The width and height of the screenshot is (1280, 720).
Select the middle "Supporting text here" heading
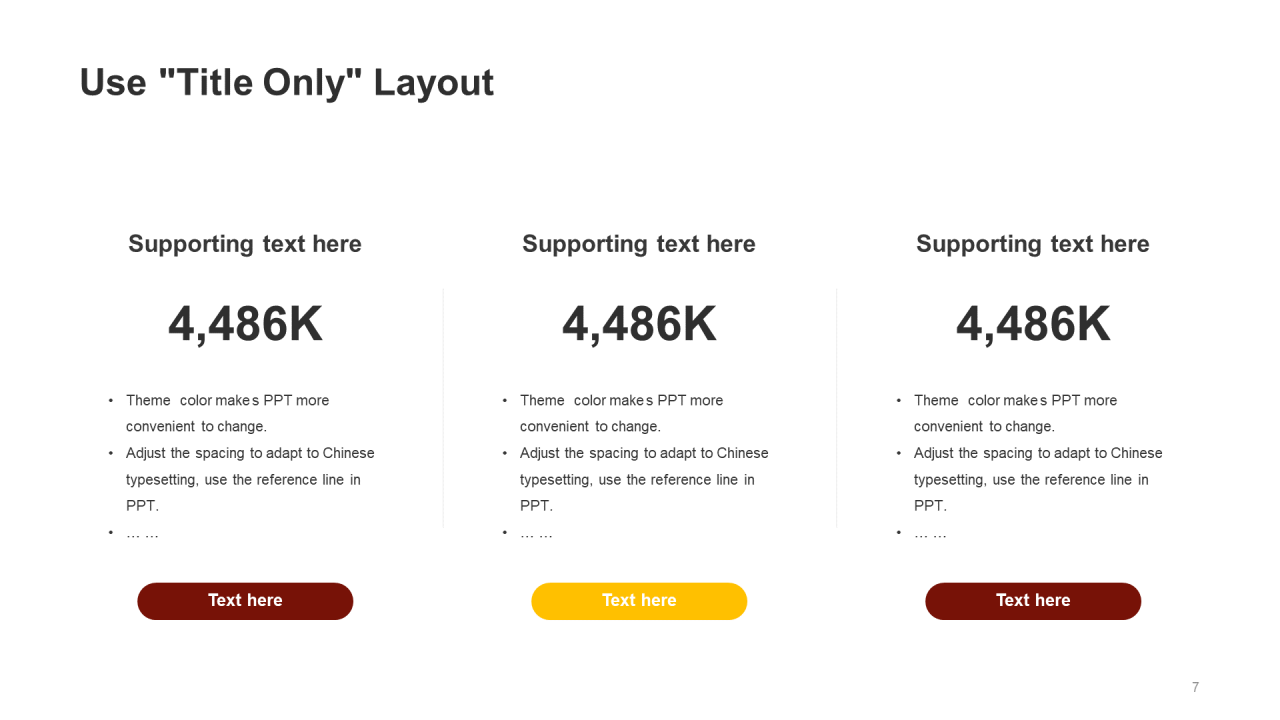tap(639, 244)
